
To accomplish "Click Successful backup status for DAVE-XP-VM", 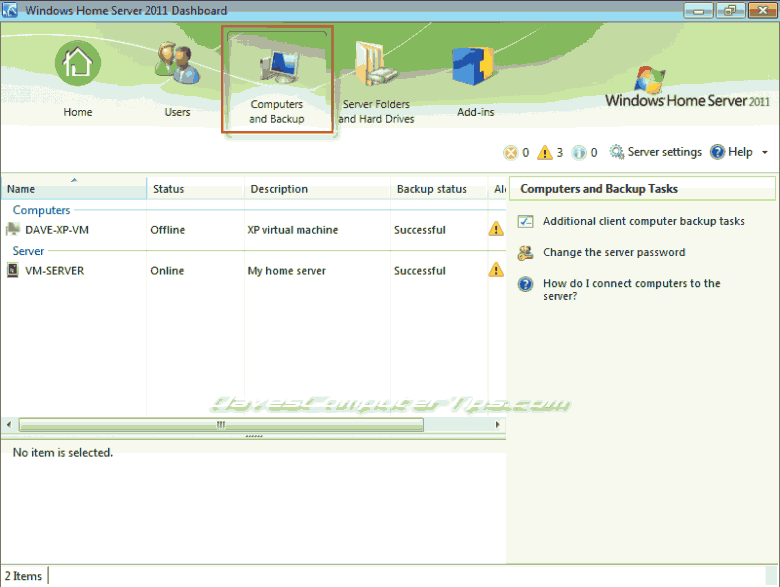I will 420,230.
